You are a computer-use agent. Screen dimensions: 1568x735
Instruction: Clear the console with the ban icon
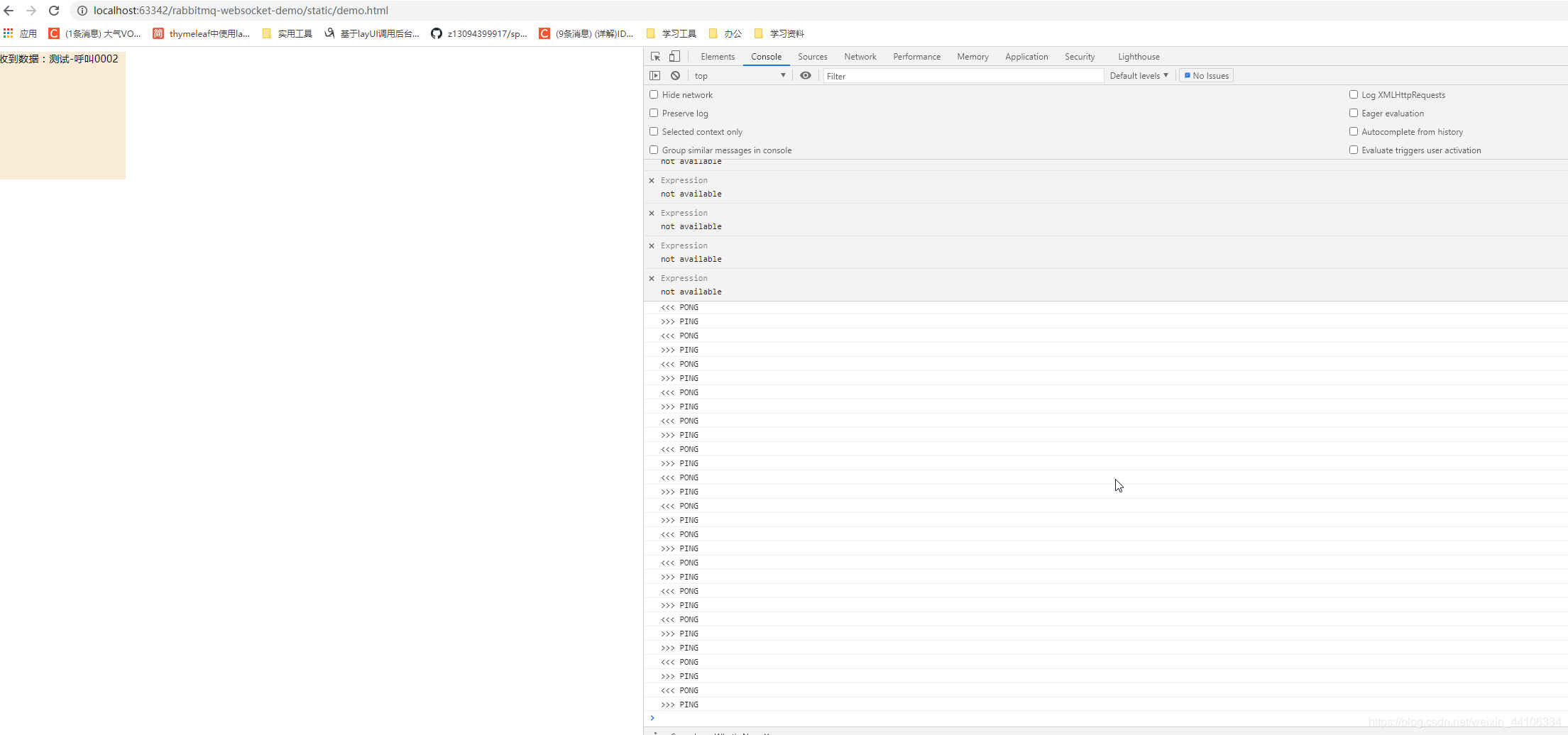(676, 76)
